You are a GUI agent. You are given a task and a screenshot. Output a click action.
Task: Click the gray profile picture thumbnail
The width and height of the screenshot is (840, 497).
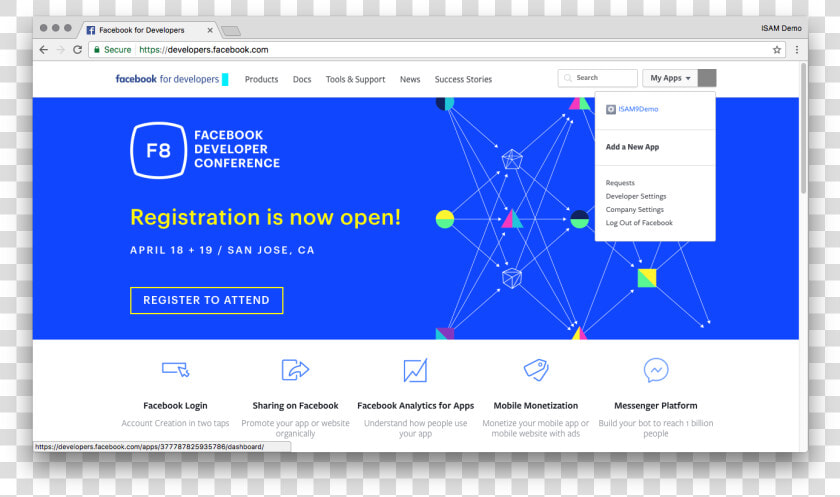click(x=707, y=78)
